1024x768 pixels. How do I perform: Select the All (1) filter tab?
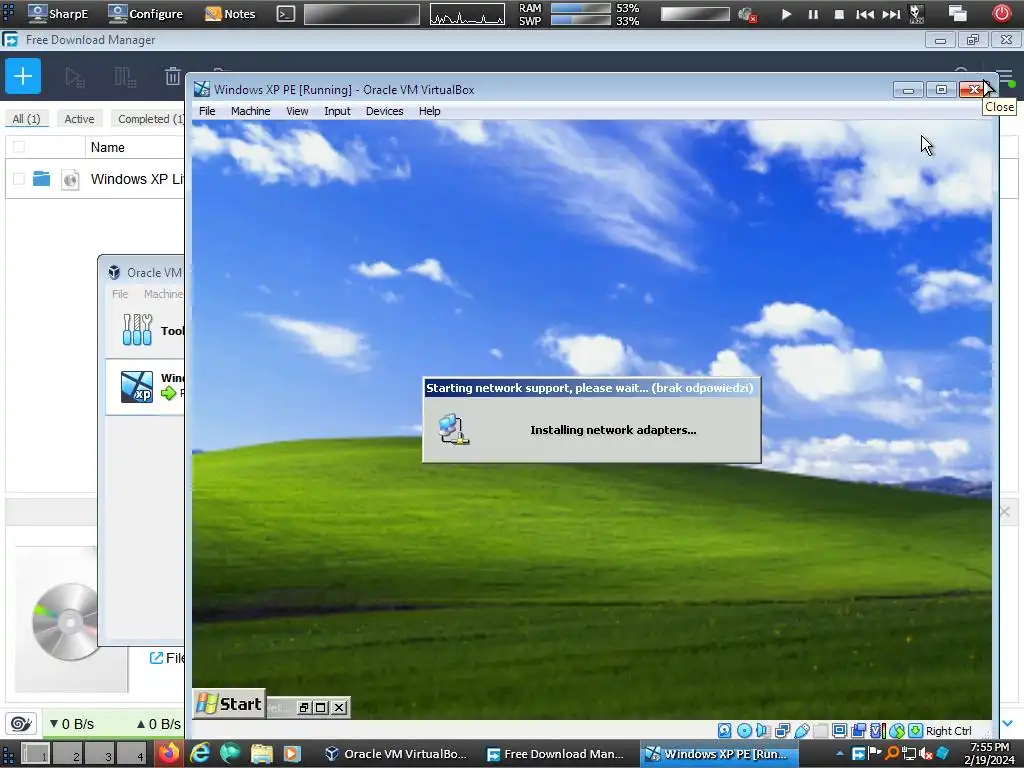26,119
